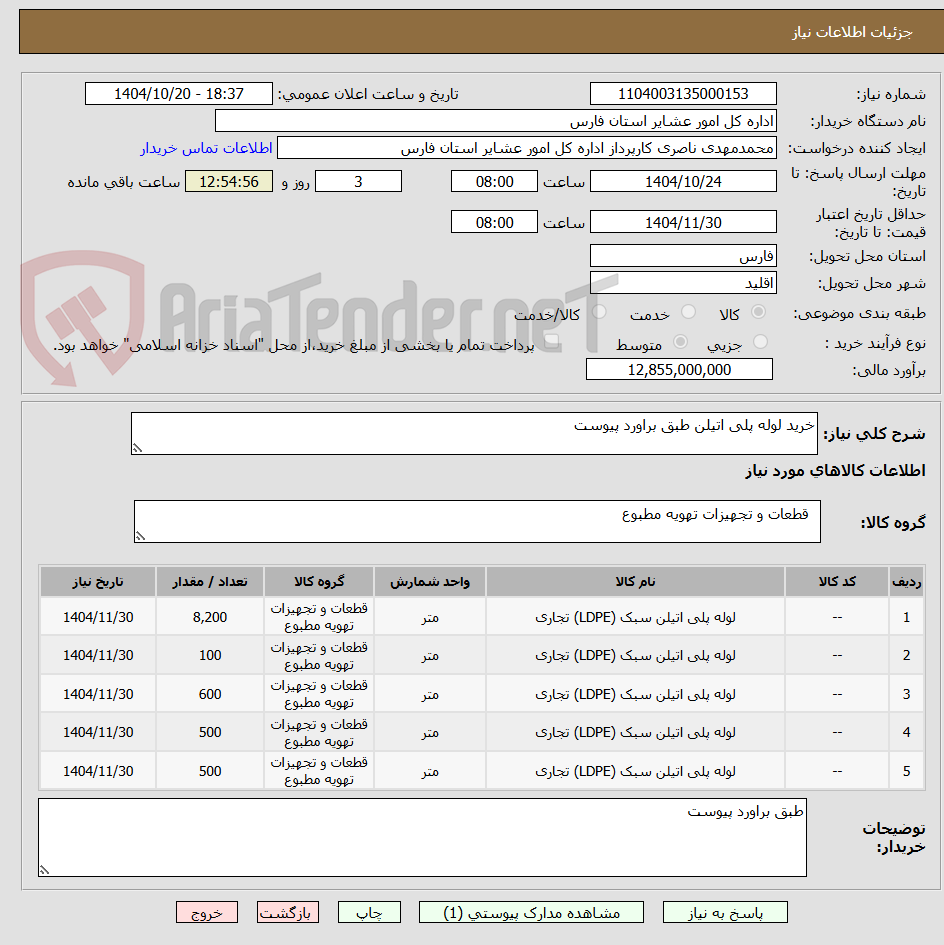Viewport: 944px width, 945px height.
Task: Select the کالا radio button
Action: pyautogui.click(x=758, y=312)
